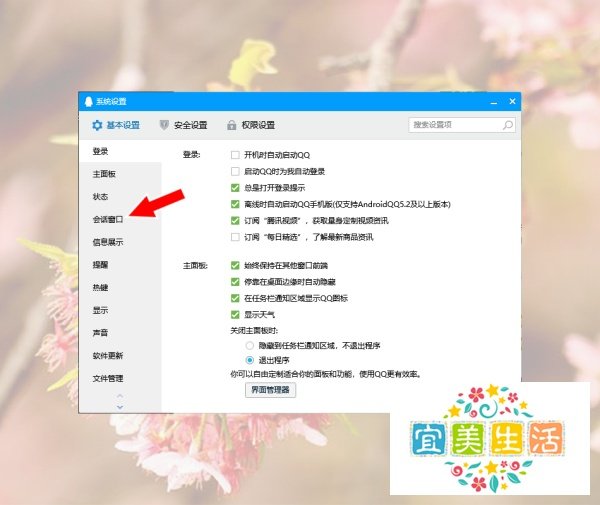
Task: Select the 退出程序 radio option
Action: click(x=249, y=360)
